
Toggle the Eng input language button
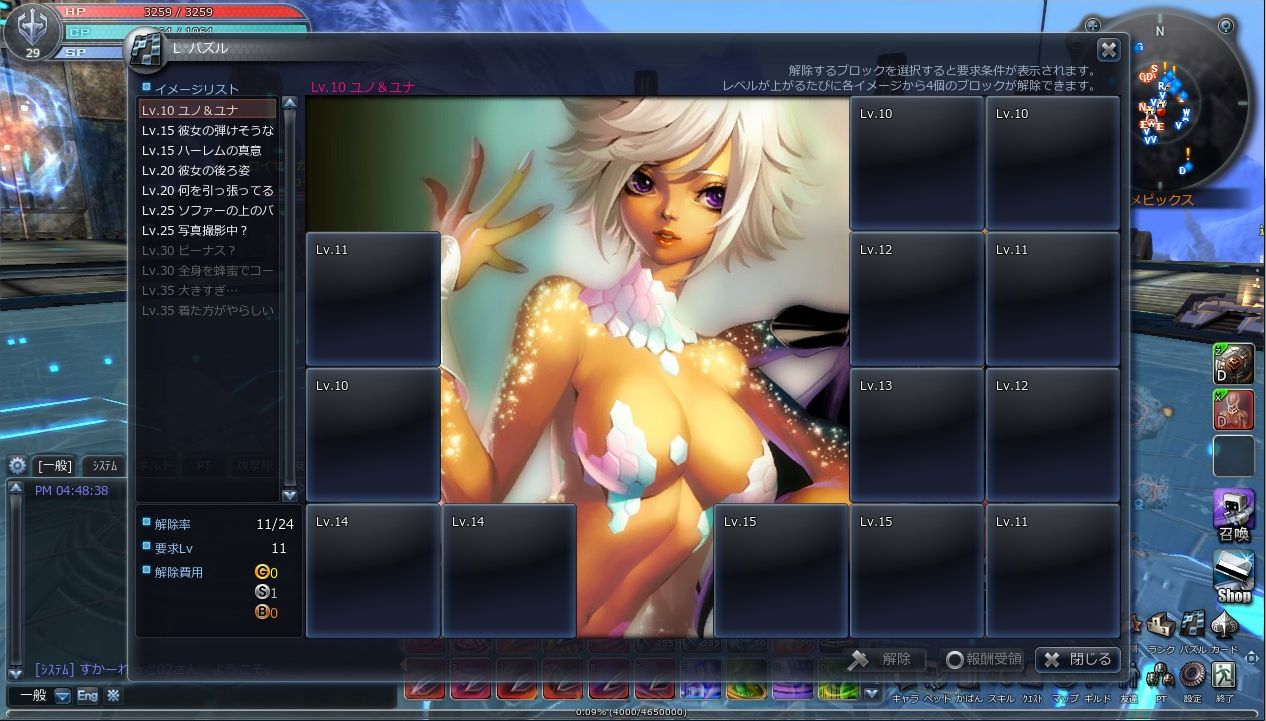tap(88, 695)
